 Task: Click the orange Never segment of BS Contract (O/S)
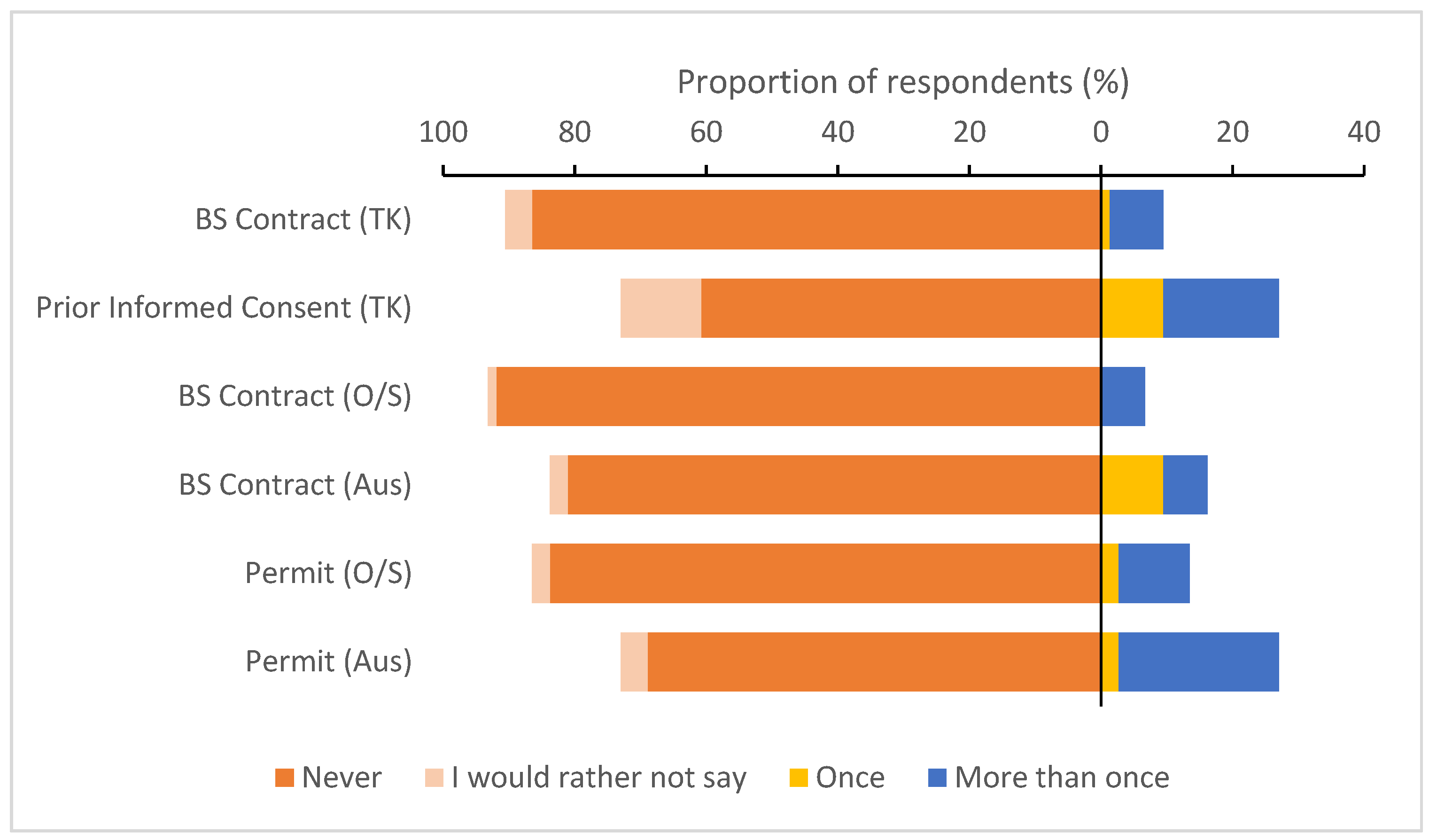coord(799,397)
